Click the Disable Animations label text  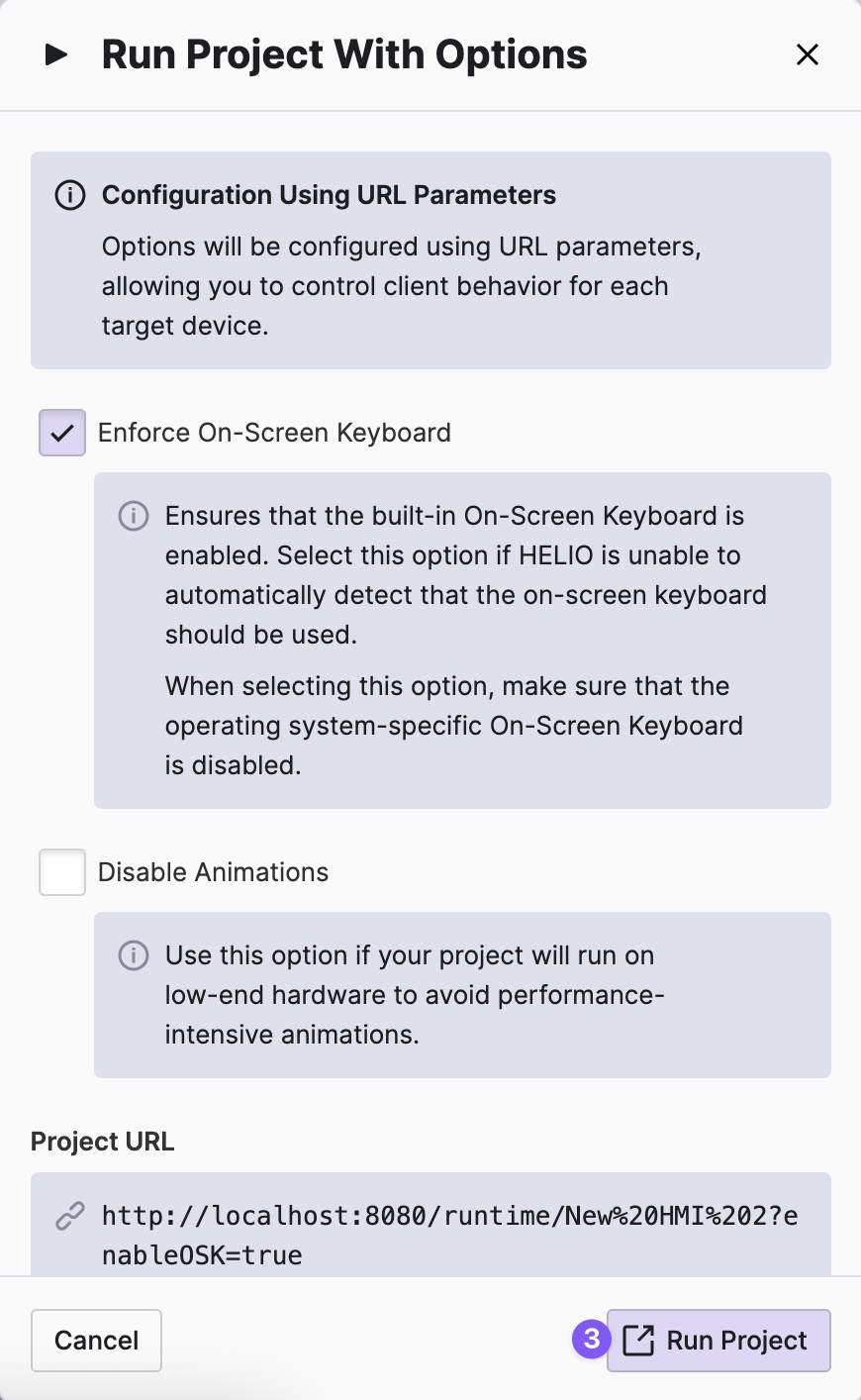click(213, 872)
